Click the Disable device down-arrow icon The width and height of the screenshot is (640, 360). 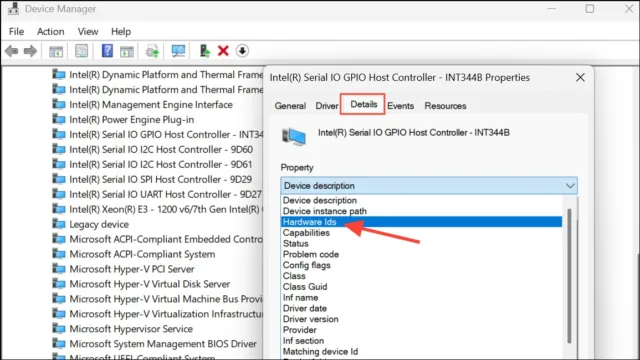tap(242, 51)
